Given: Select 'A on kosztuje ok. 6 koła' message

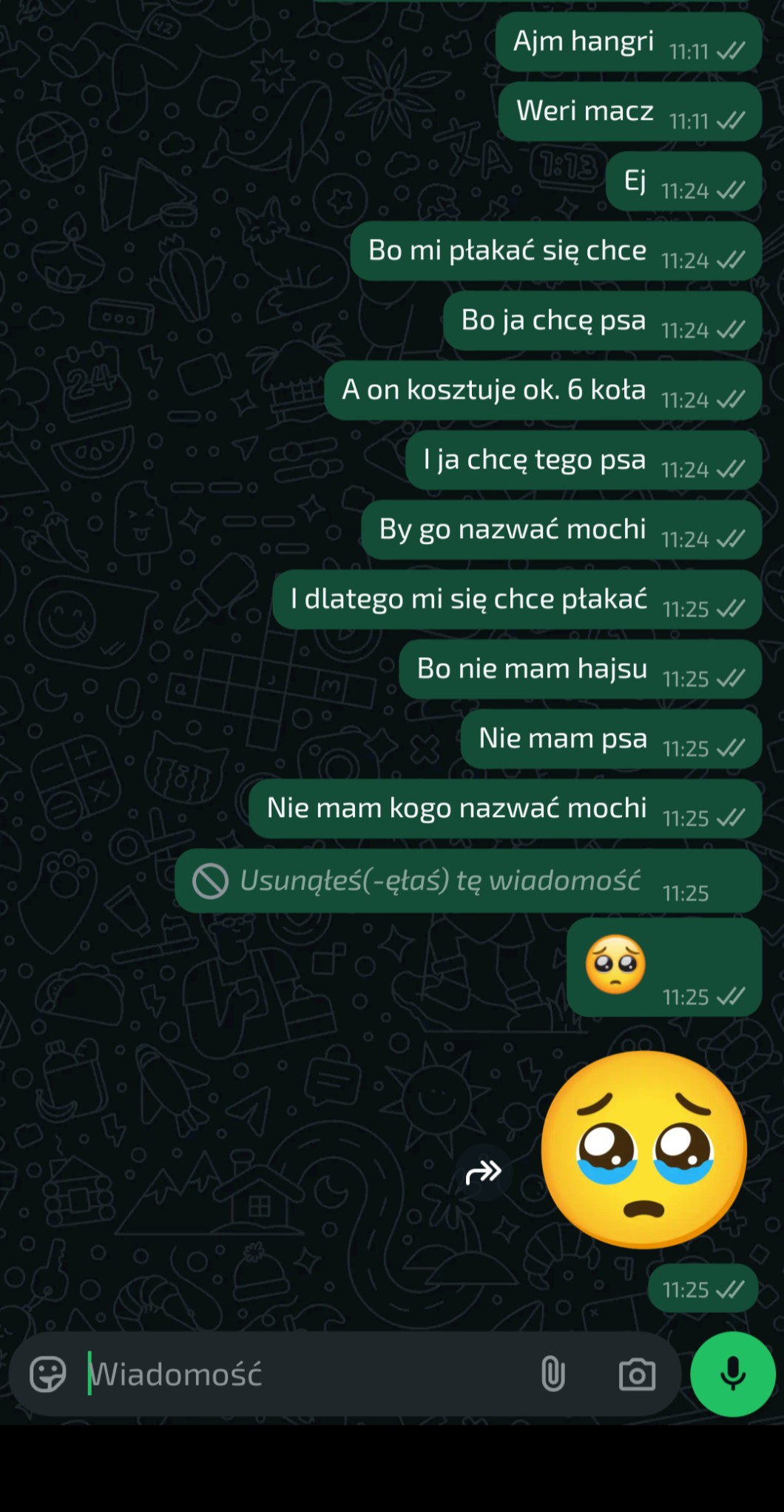Looking at the screenshot, I should (x=543, y=390).
